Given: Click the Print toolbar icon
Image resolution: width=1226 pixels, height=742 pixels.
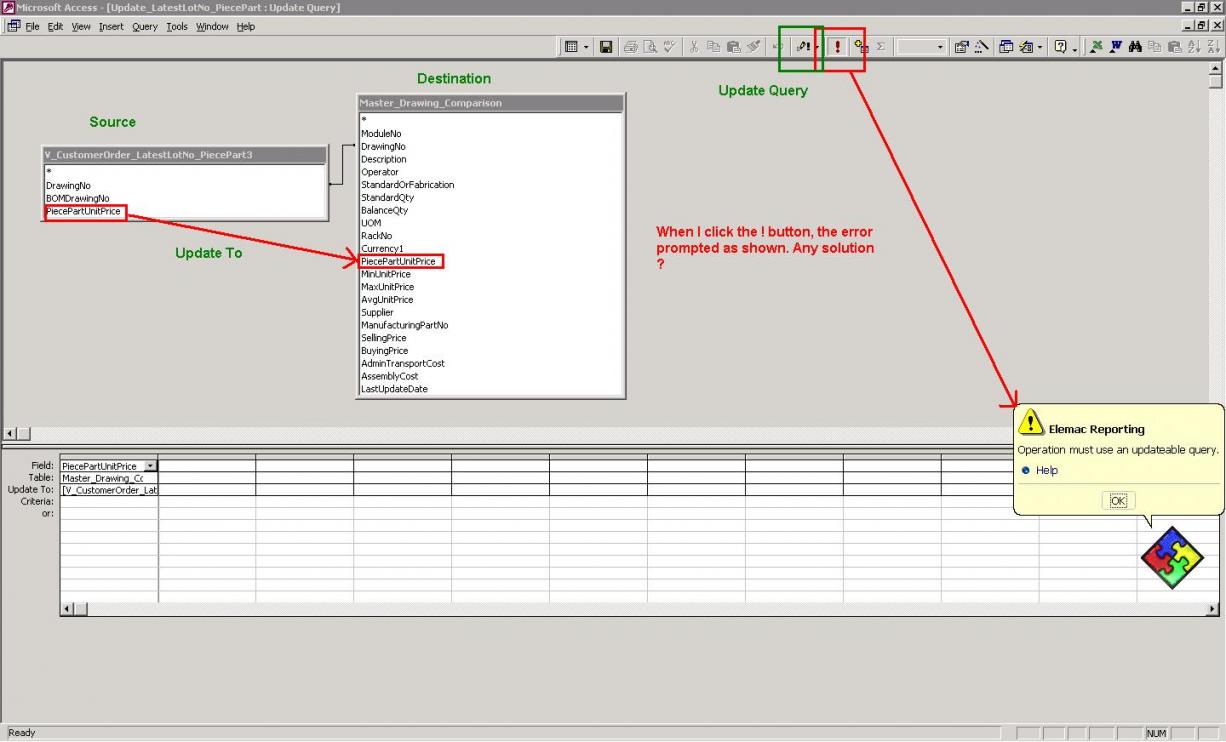Looking at the screenshot, I should [631, 47].
